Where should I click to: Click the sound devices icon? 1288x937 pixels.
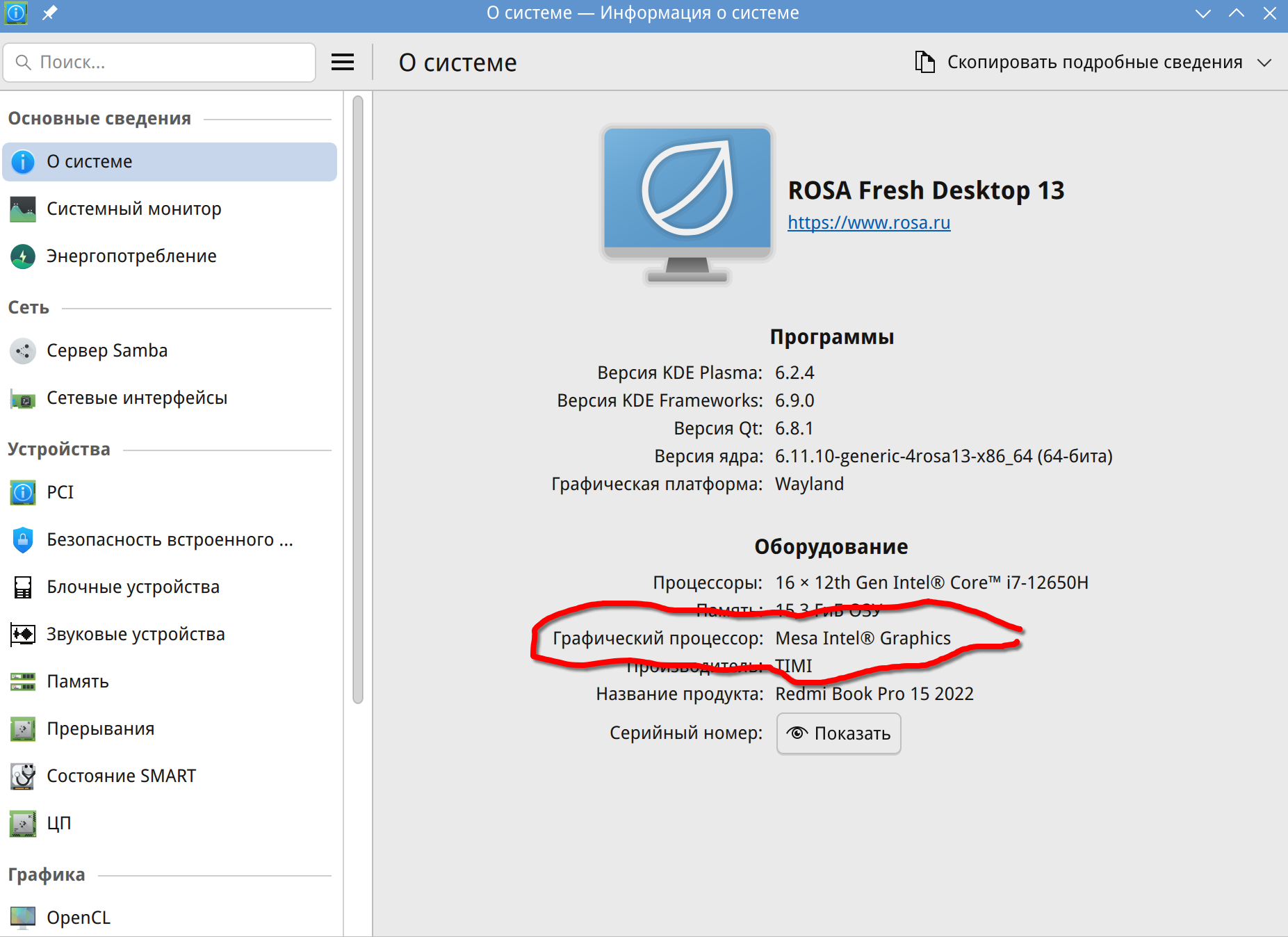click(x=23, y=635)
